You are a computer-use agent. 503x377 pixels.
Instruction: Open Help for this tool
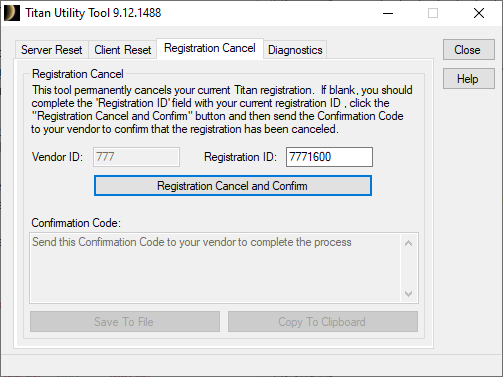(469, 79)
